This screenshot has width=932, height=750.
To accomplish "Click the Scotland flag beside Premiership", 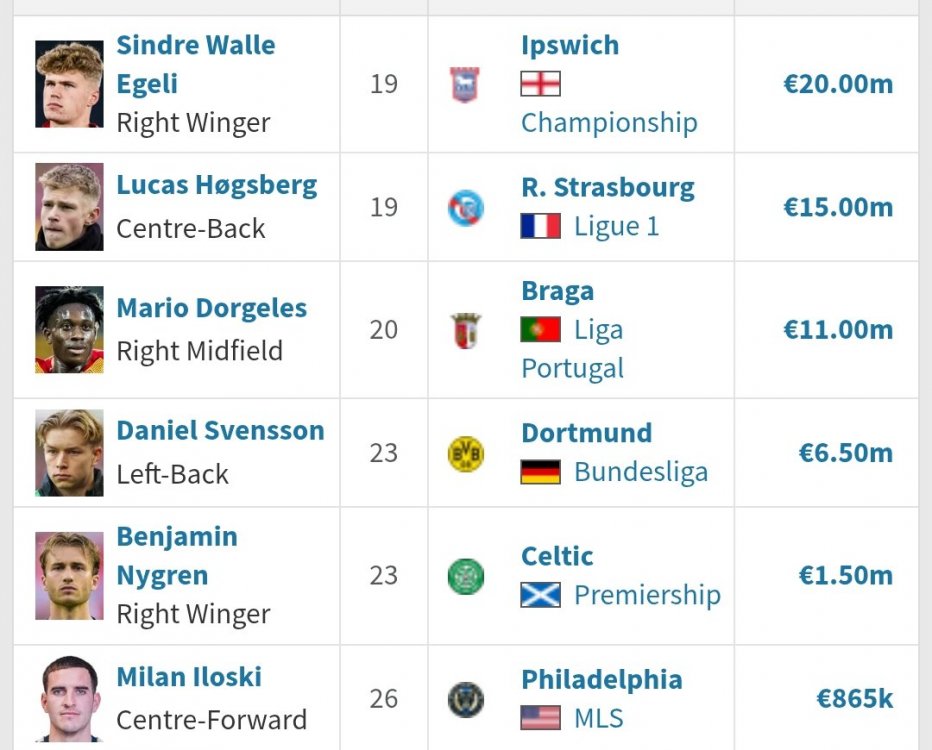I will click(540, 595).
